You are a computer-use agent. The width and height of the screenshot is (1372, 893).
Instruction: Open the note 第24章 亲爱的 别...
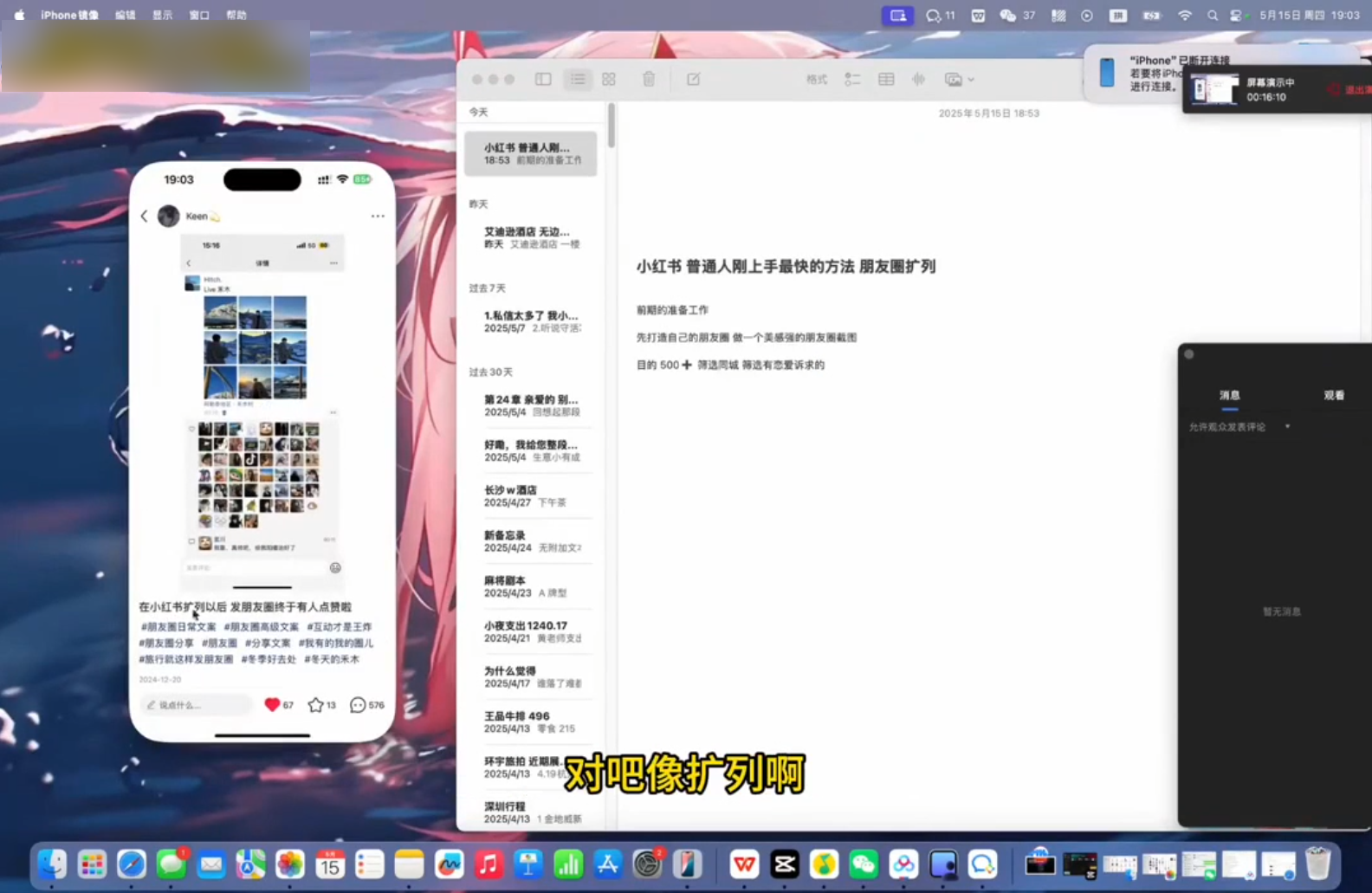pyautogui.click(x=531, y=405)
